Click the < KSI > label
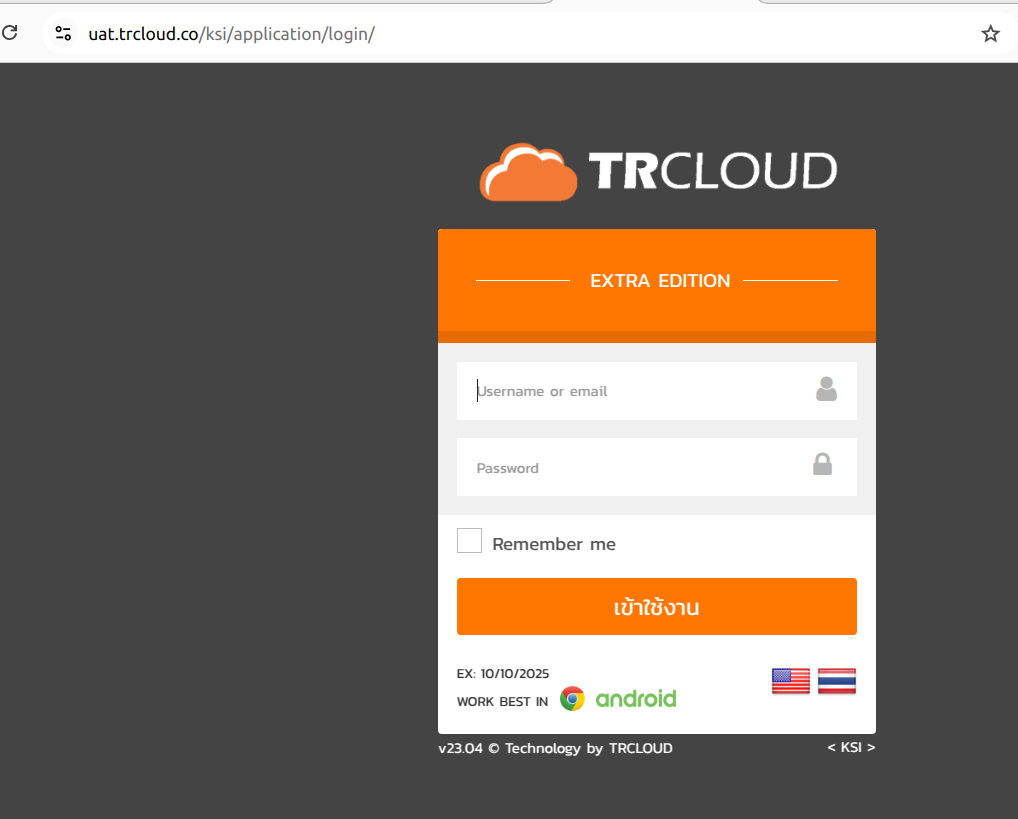Screen dimensions: 1018x819 pos(851,748)
